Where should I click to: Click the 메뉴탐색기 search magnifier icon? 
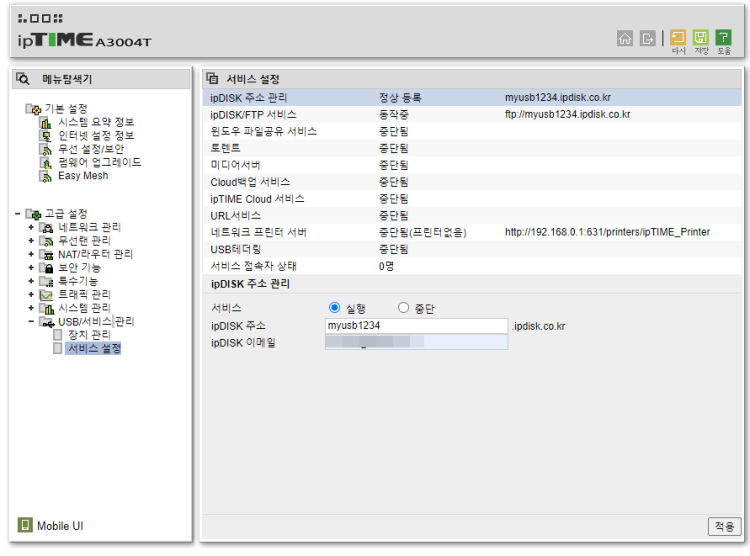point(24,79)
